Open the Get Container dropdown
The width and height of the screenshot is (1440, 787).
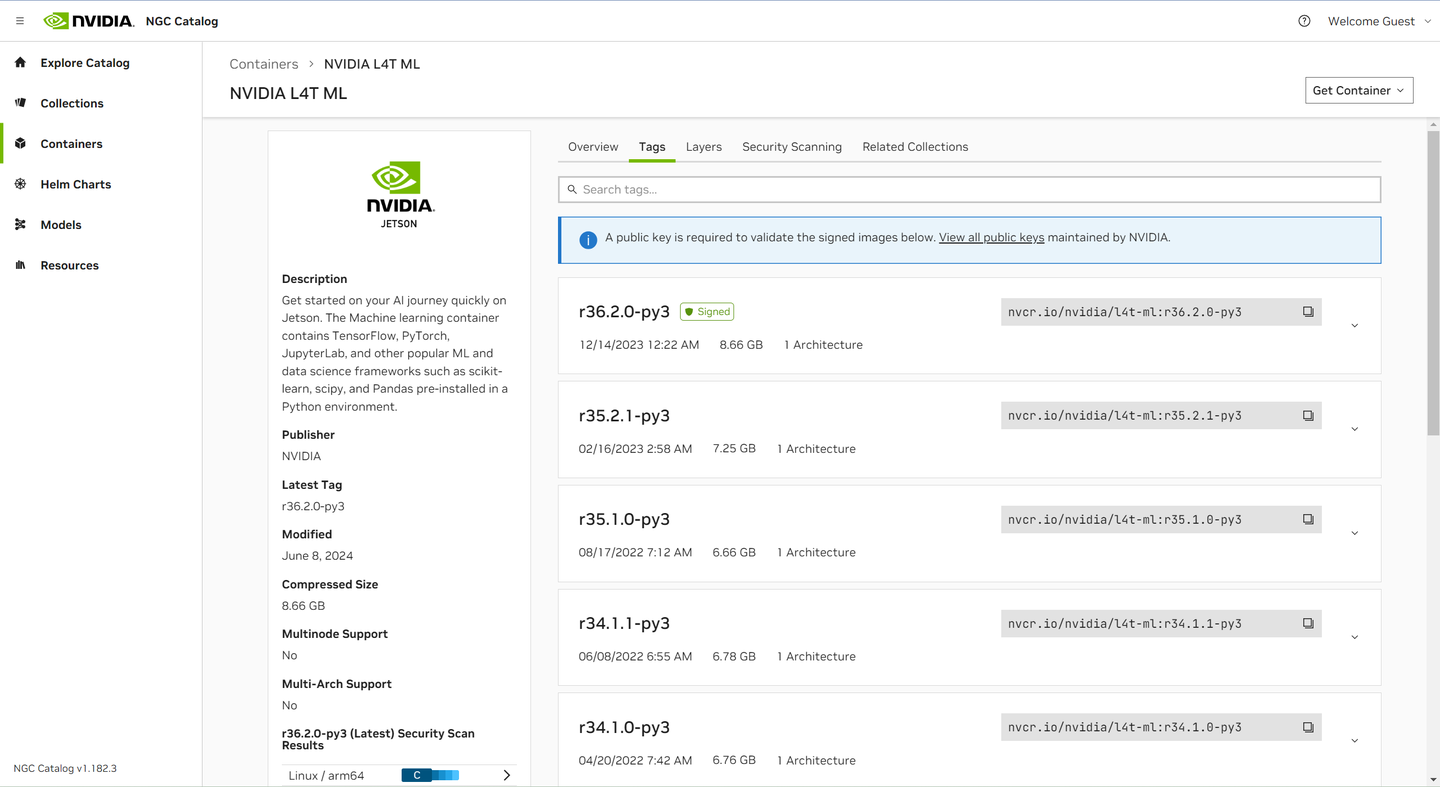click(1359, 90)
